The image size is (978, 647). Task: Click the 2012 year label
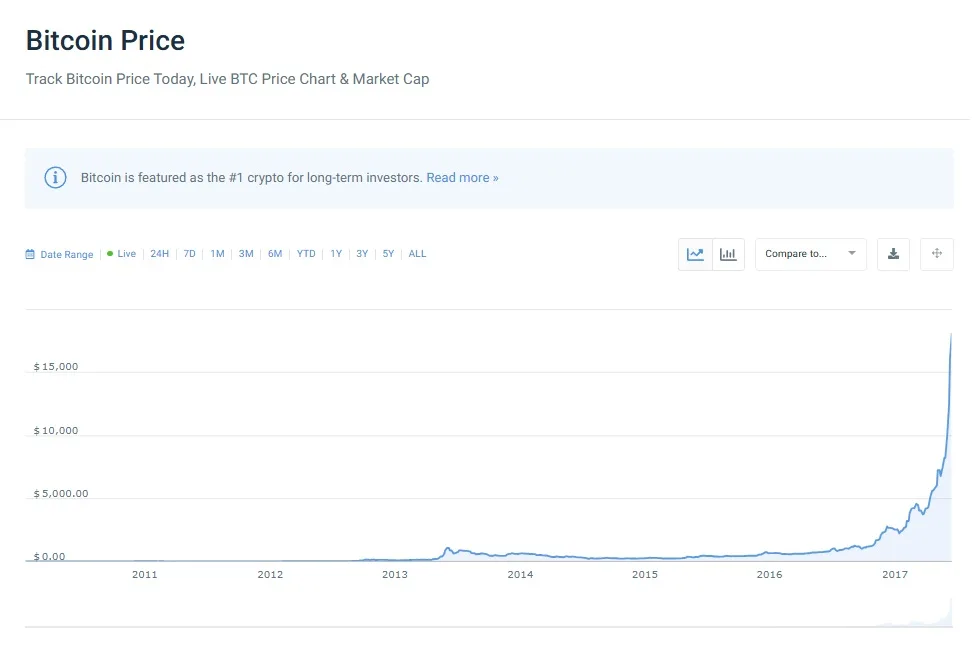tap(270, 575)
